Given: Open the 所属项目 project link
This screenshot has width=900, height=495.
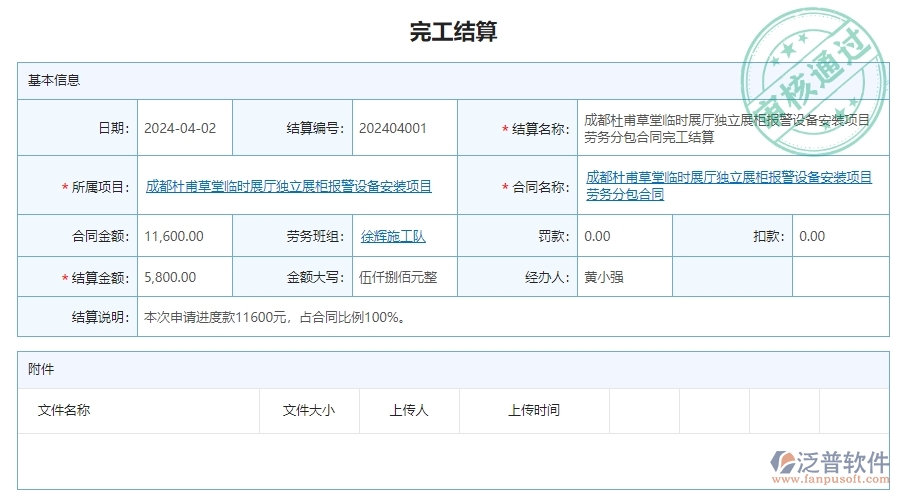Looking at the screenshot, I should (x=289, y=186).
